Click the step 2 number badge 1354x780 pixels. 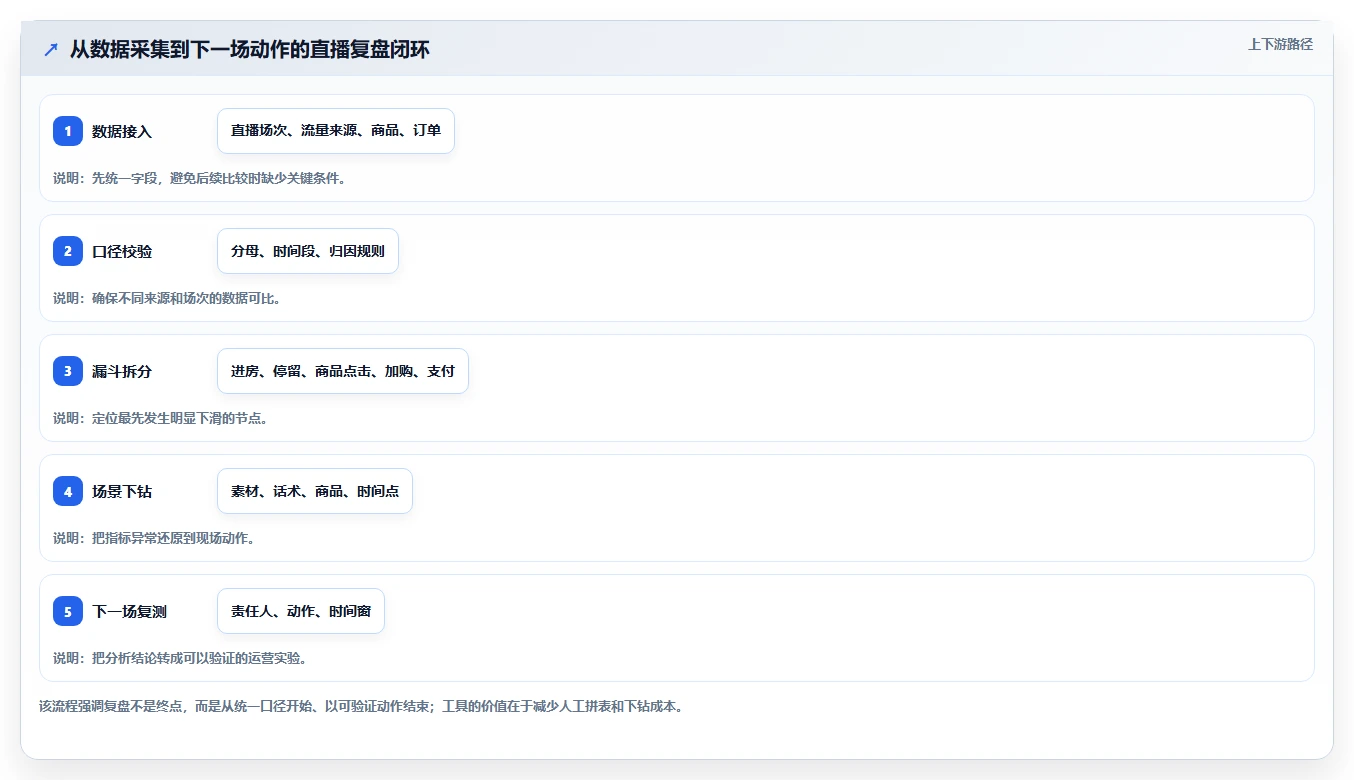(68, 251)
